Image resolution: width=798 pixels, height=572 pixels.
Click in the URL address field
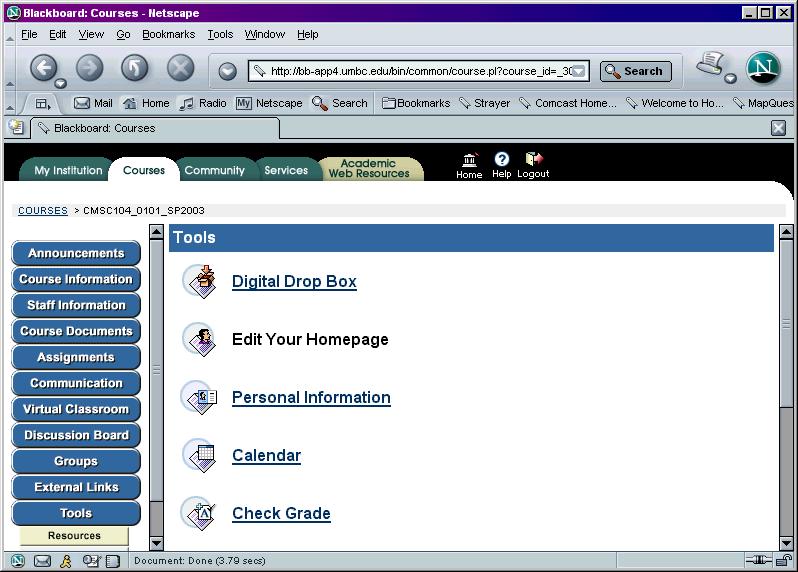[420, 71]
